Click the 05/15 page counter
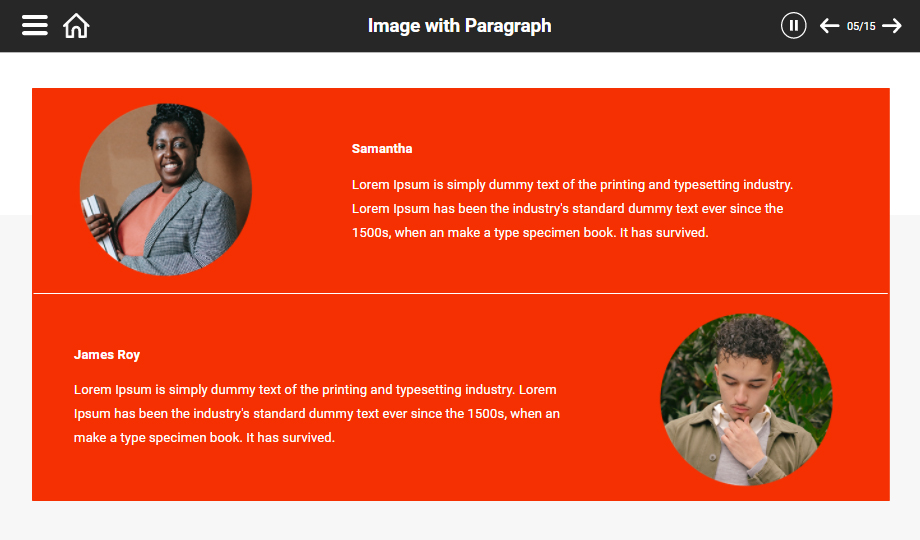Image resolution: width=920 pixels, height=540 pixels. point(861,26)
